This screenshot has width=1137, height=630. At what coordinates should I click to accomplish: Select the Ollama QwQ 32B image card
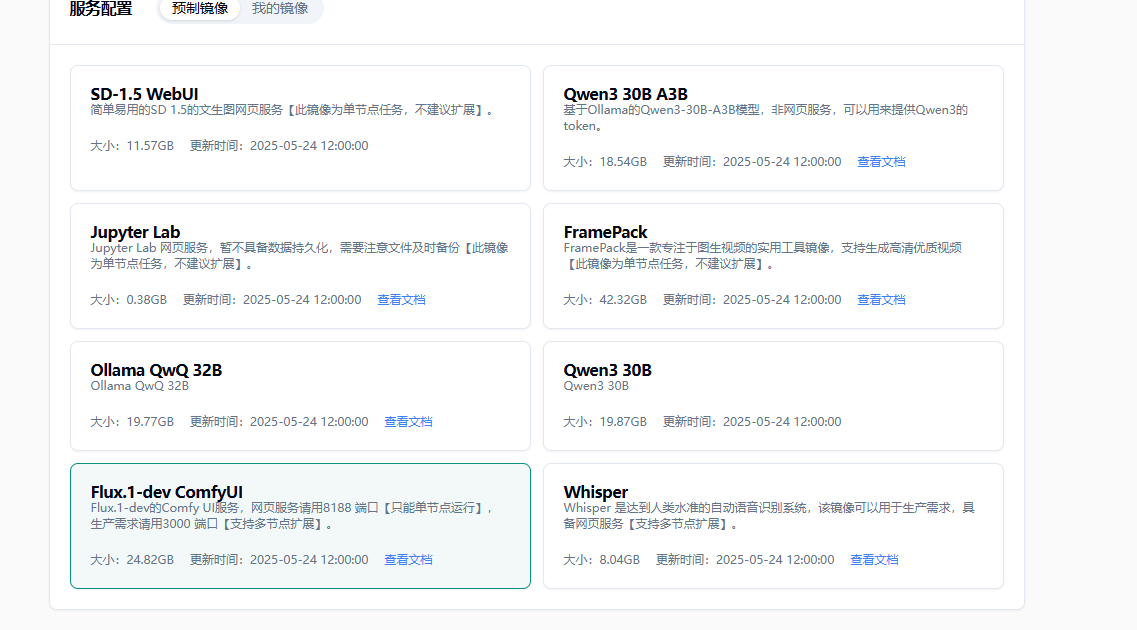(x=300, y=396)
